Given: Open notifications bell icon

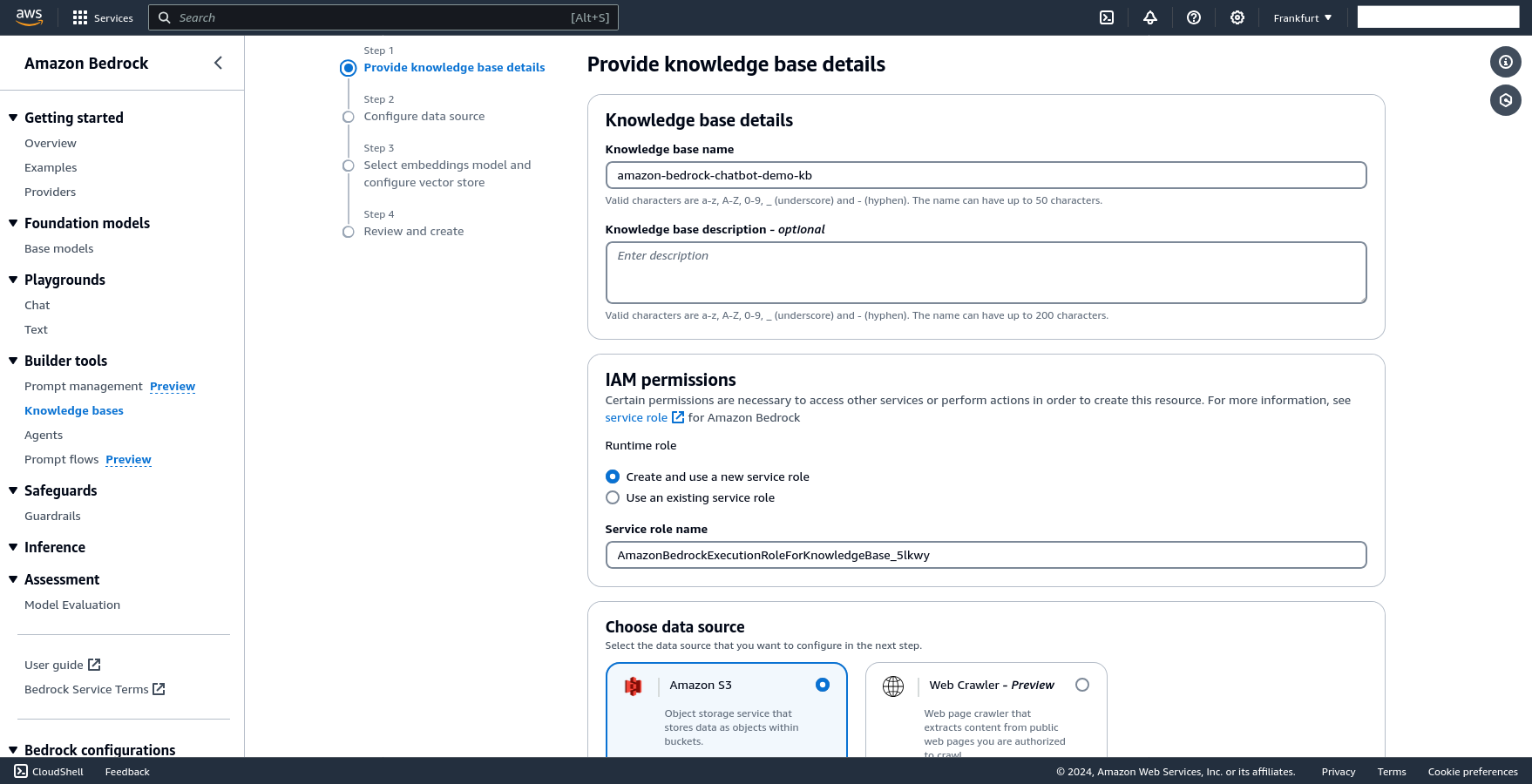Looking at the screenshot, I should pos(1150,17).
